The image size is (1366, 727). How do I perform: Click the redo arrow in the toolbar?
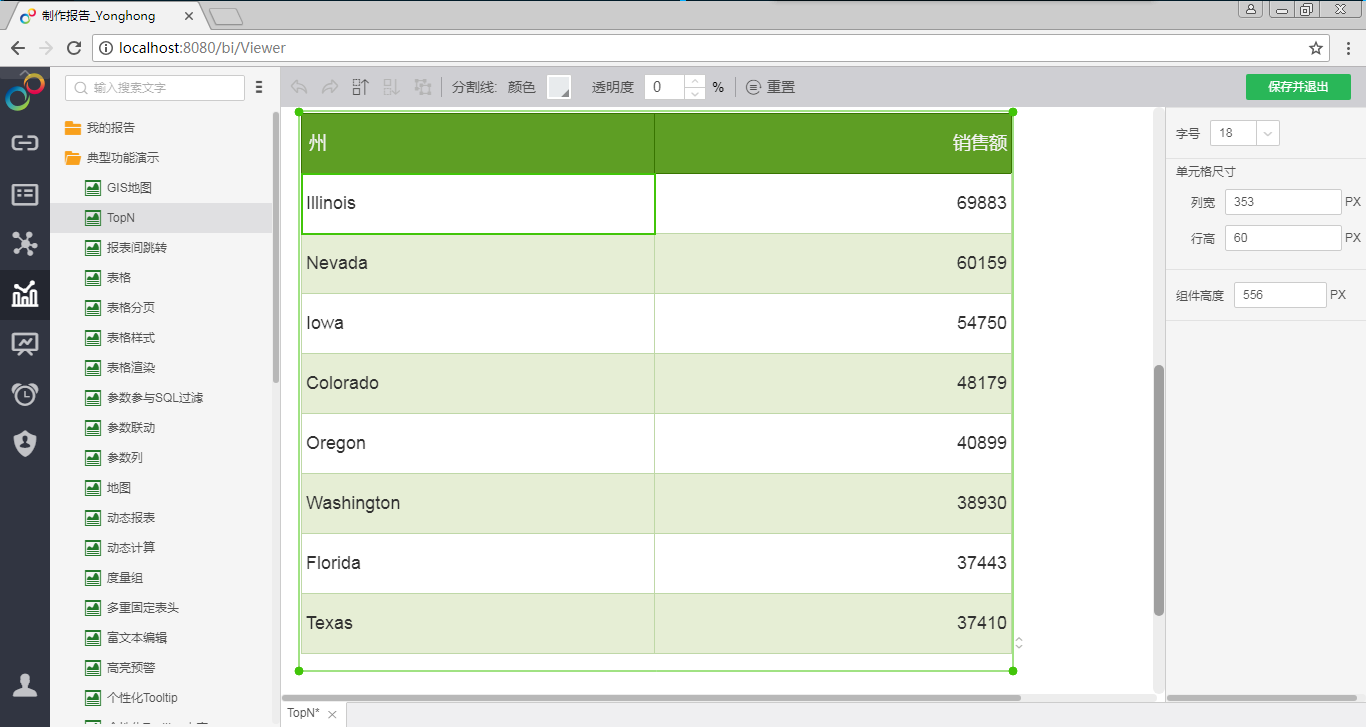click(x=330, y=88)
